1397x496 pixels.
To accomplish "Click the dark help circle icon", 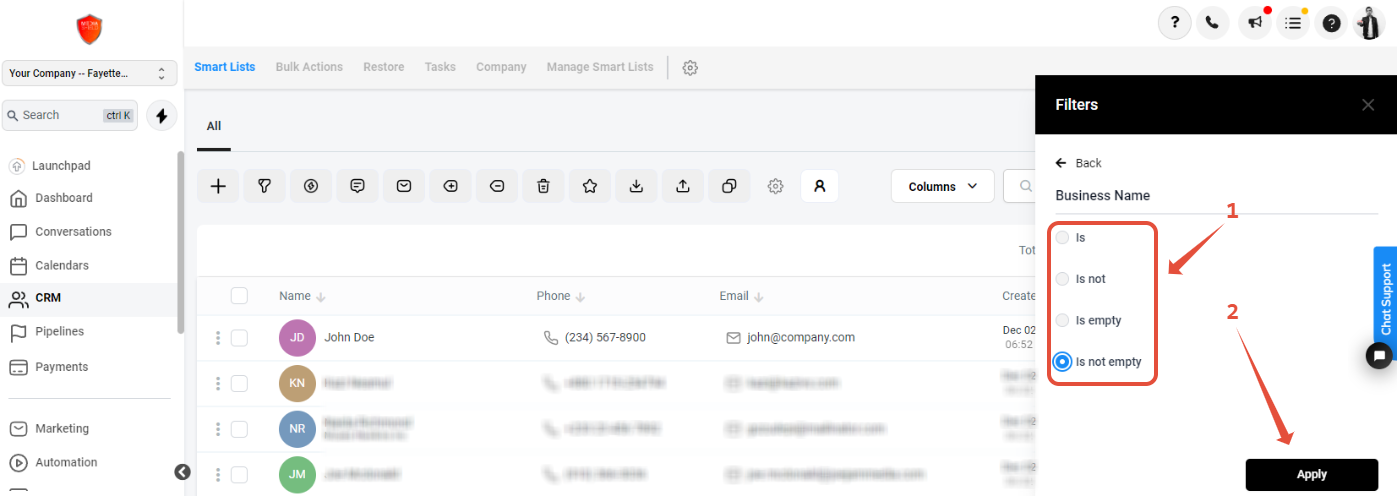I will [x=1331, y=23].
